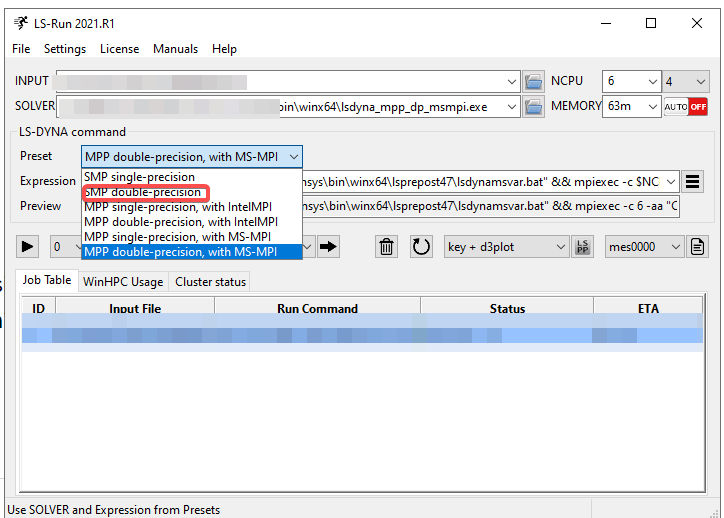Expand the INPUT path dropdown arrow

(512, 82)
